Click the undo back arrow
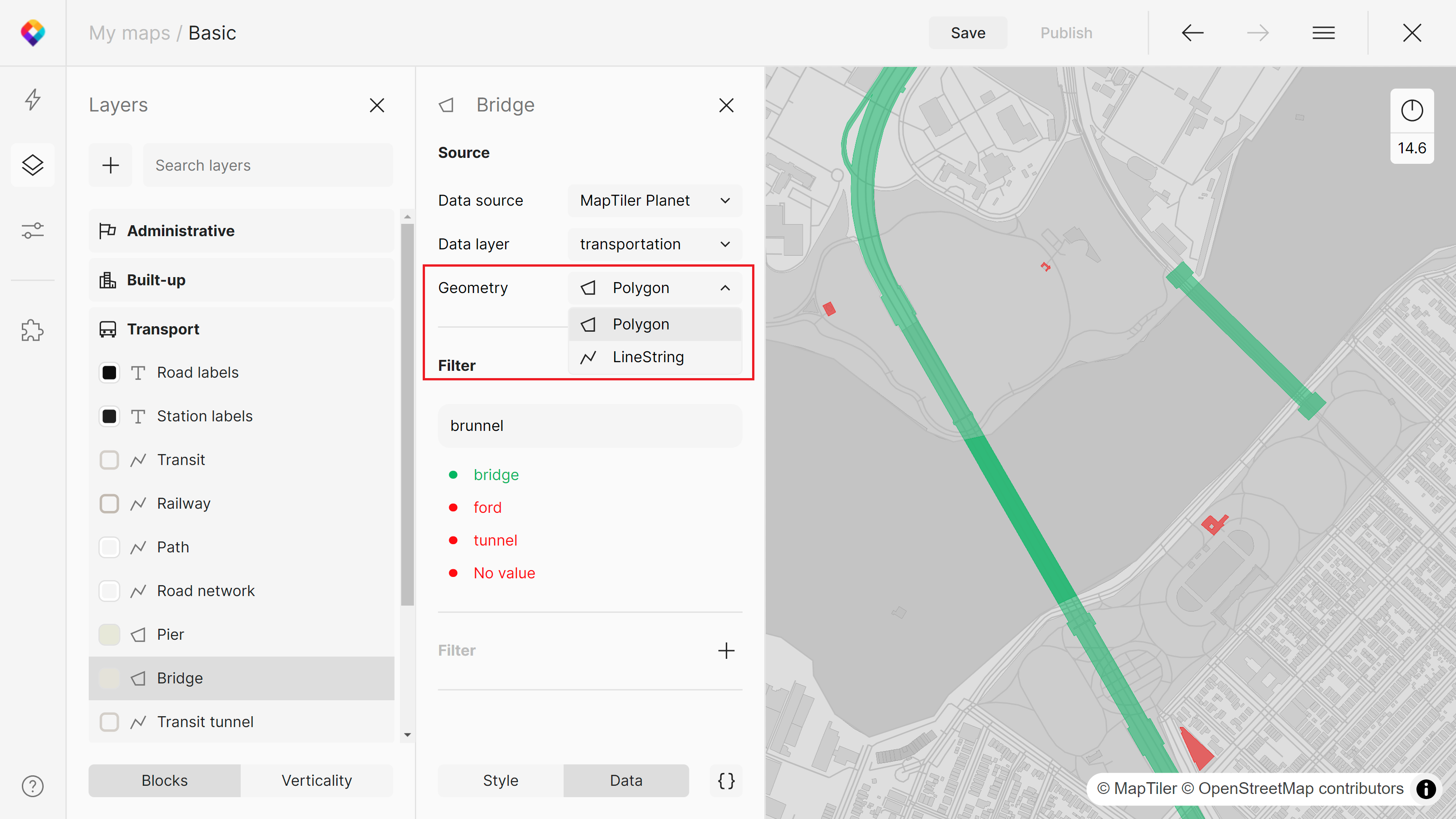The image size is (1456, 819). click(1193, 33)
